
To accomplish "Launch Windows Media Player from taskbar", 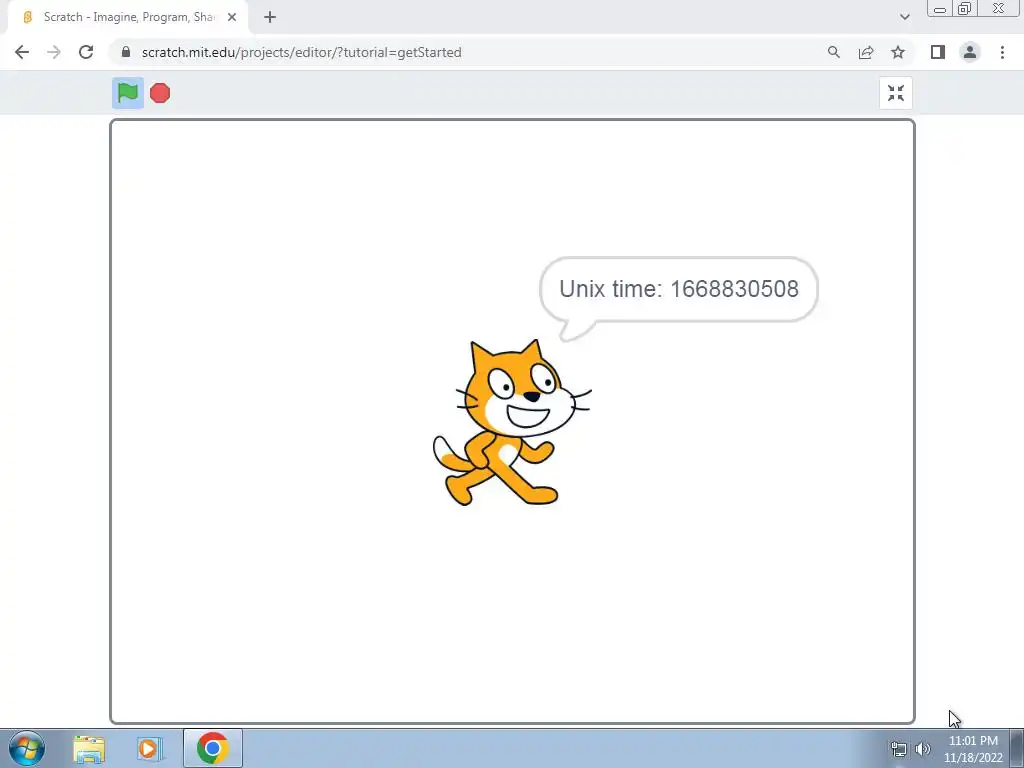I will tap(149, 748).
